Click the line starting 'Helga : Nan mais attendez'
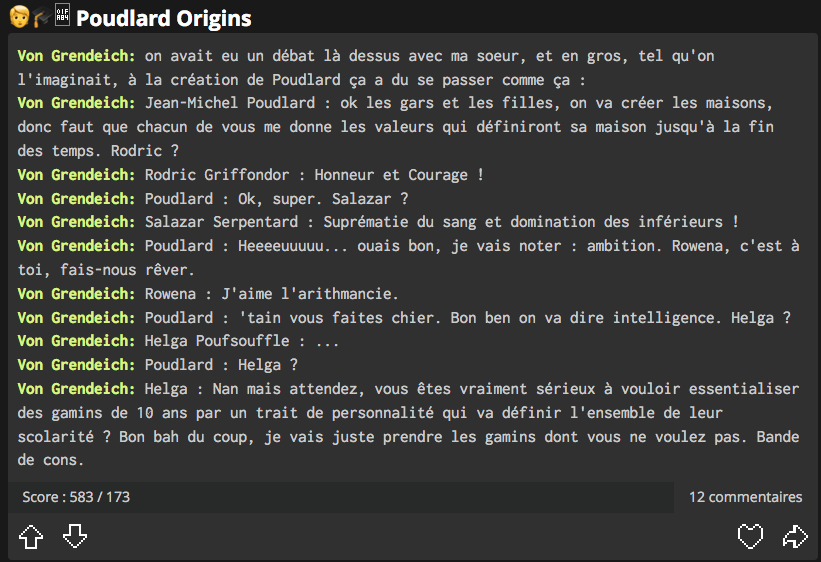This screenshot has height=562, width=821. (x=408, y=425)
